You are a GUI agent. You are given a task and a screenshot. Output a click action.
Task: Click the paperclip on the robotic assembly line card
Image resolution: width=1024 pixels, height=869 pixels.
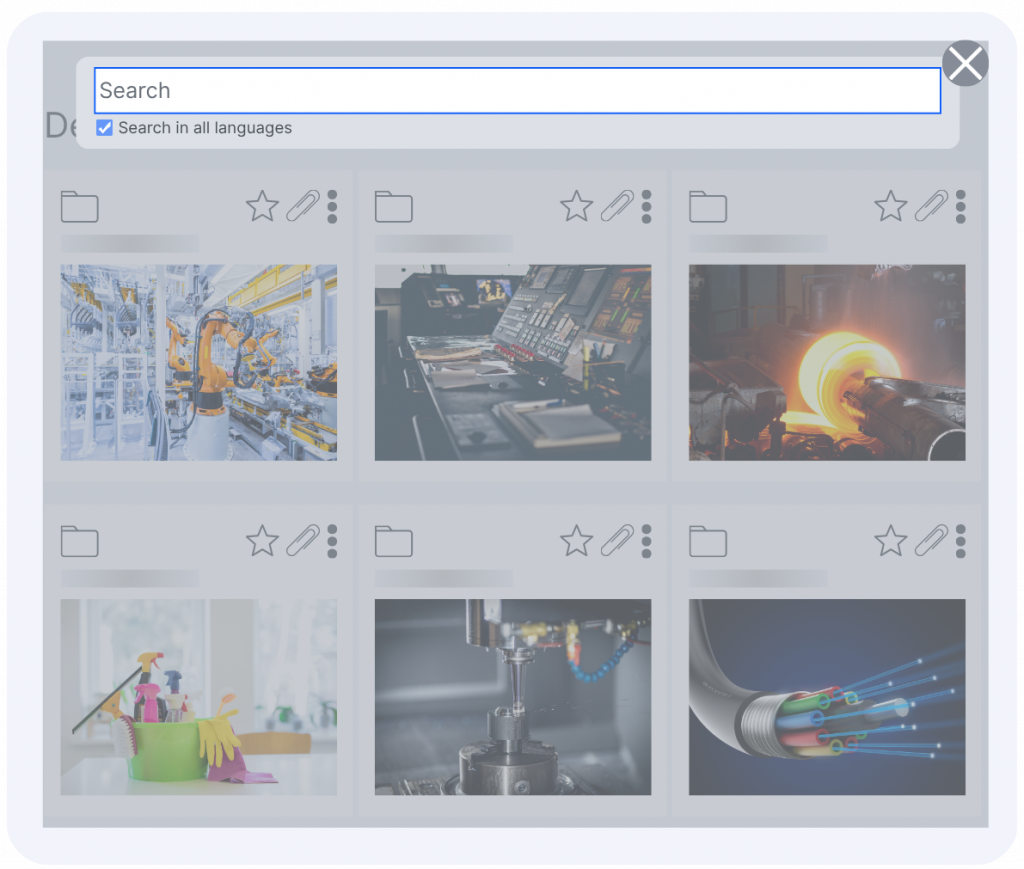[x=303, y=207]
